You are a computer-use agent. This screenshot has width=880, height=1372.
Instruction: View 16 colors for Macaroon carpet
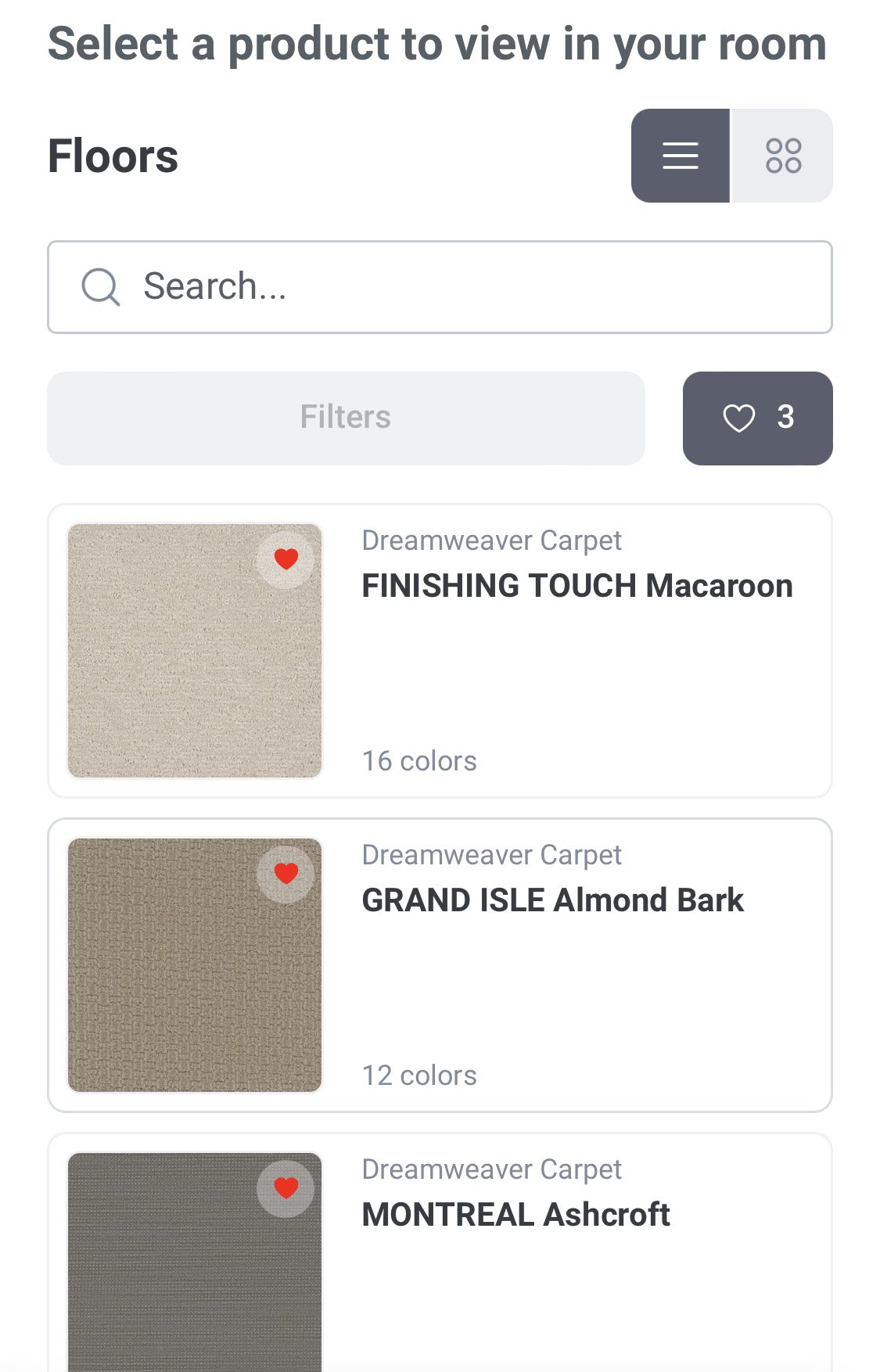[x=418, y=760]
